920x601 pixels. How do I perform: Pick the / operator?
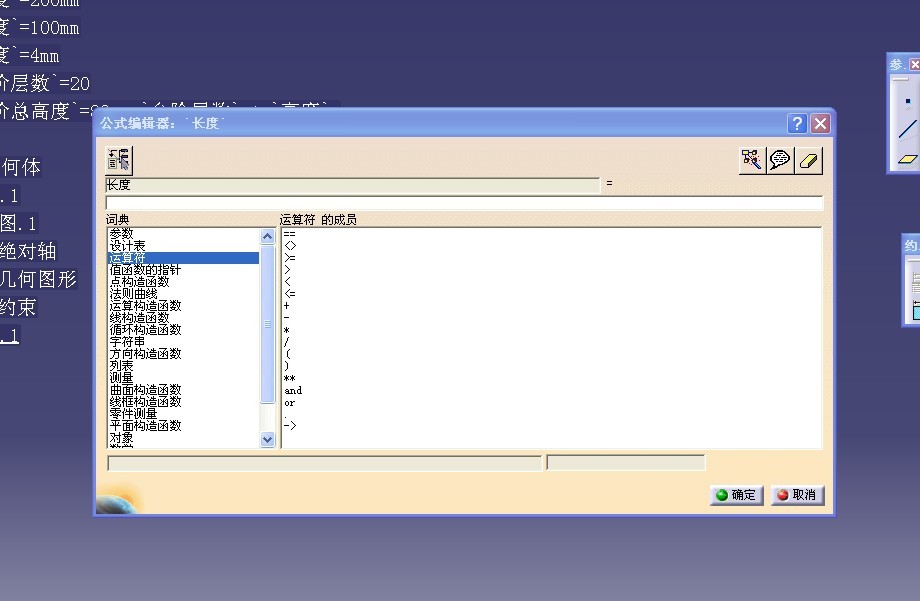286,342
